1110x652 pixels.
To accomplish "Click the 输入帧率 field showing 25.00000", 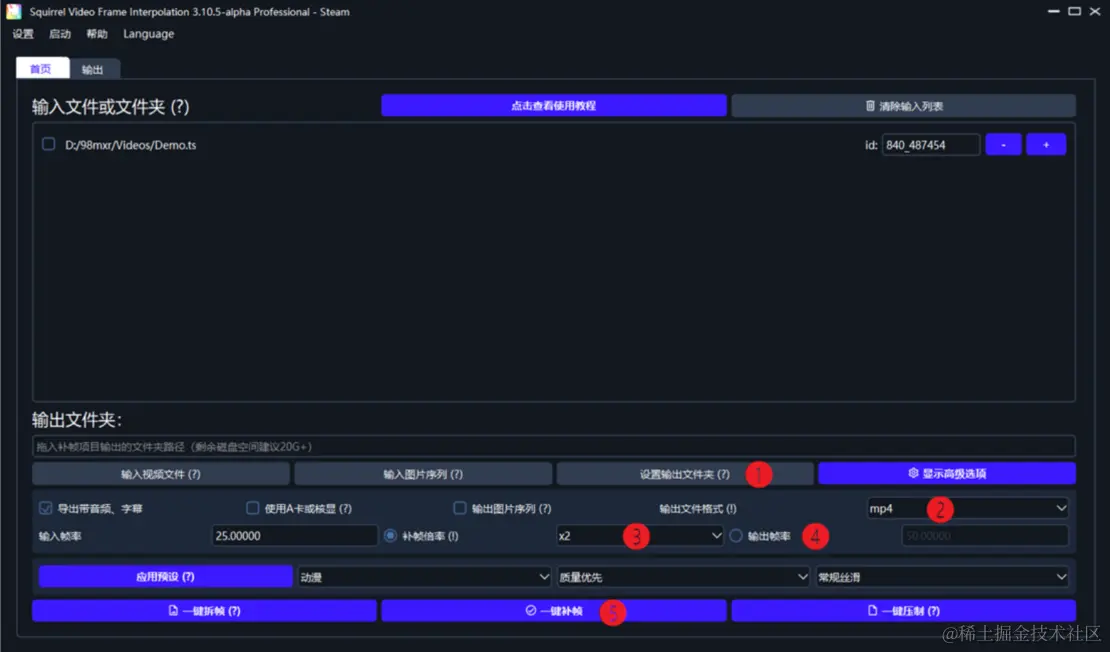I will coord(294,536).
